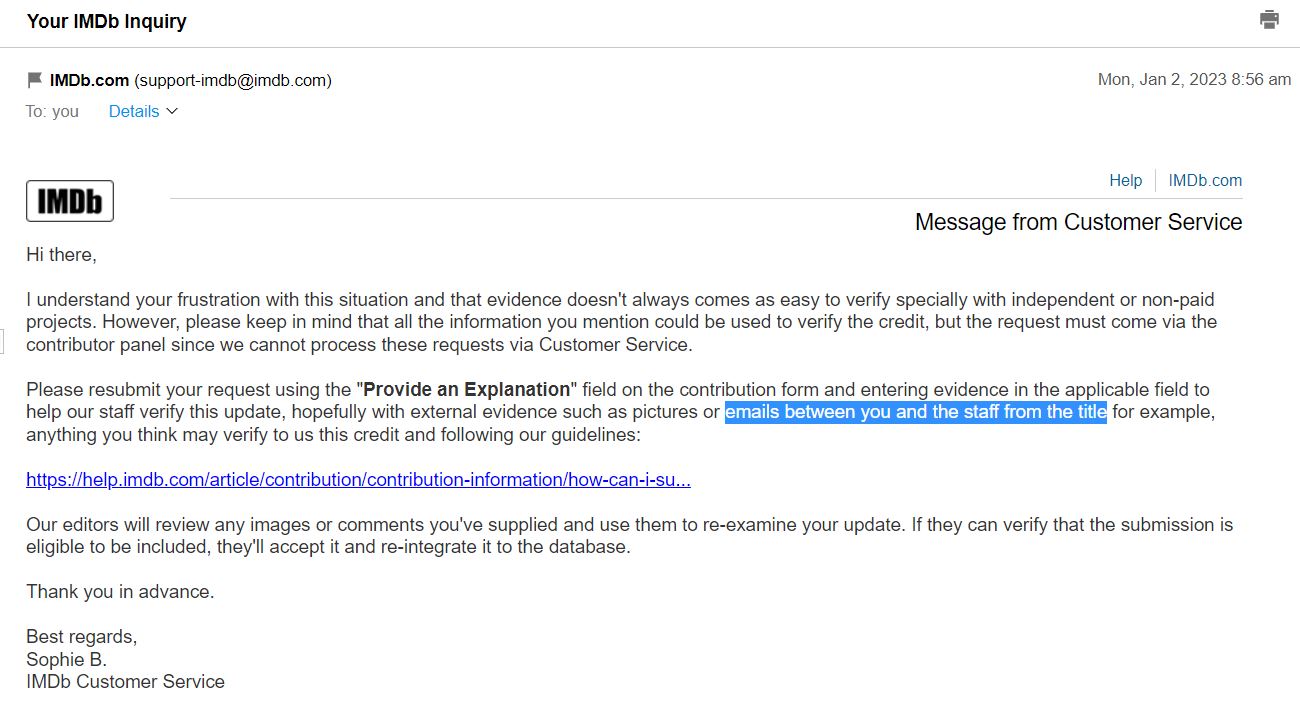The image size is (1300, 725).
Task: Click the flag icon beside the sender
Action: (35, 80)
